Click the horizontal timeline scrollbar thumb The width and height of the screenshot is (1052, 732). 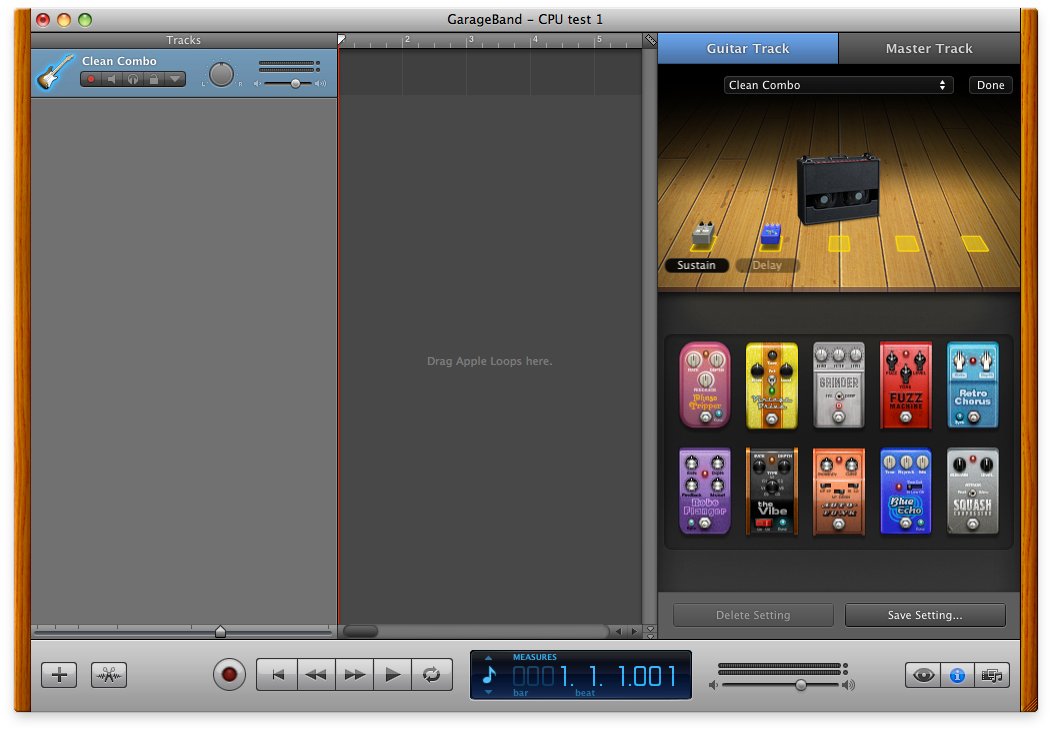pyautogui.click(x=361, y=631)
